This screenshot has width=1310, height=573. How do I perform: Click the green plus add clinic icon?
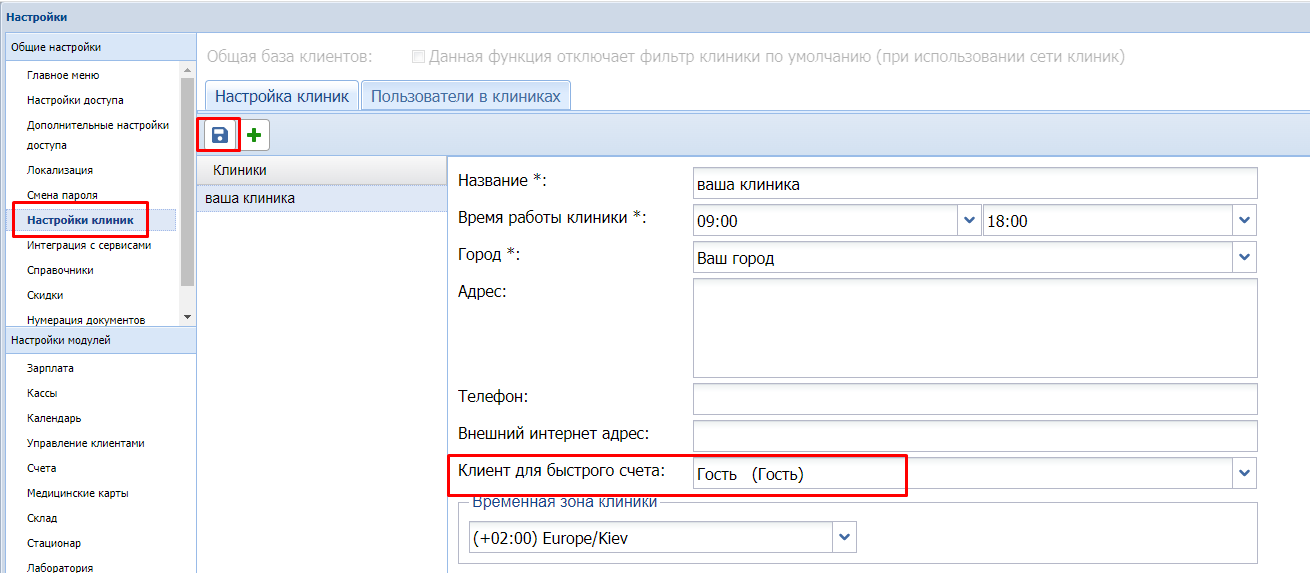coord(254,135)
